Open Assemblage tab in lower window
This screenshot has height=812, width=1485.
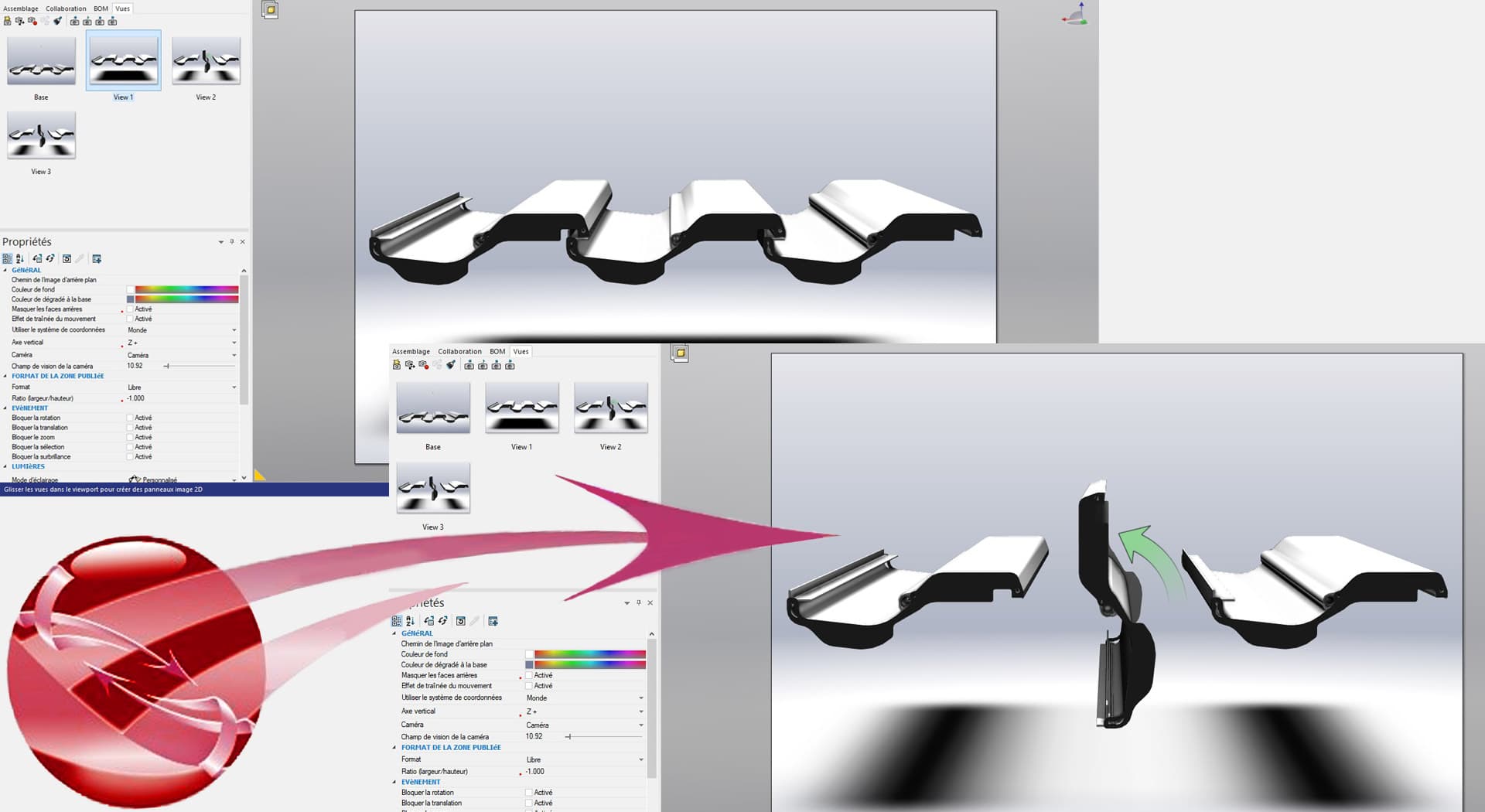pos(411,352)
